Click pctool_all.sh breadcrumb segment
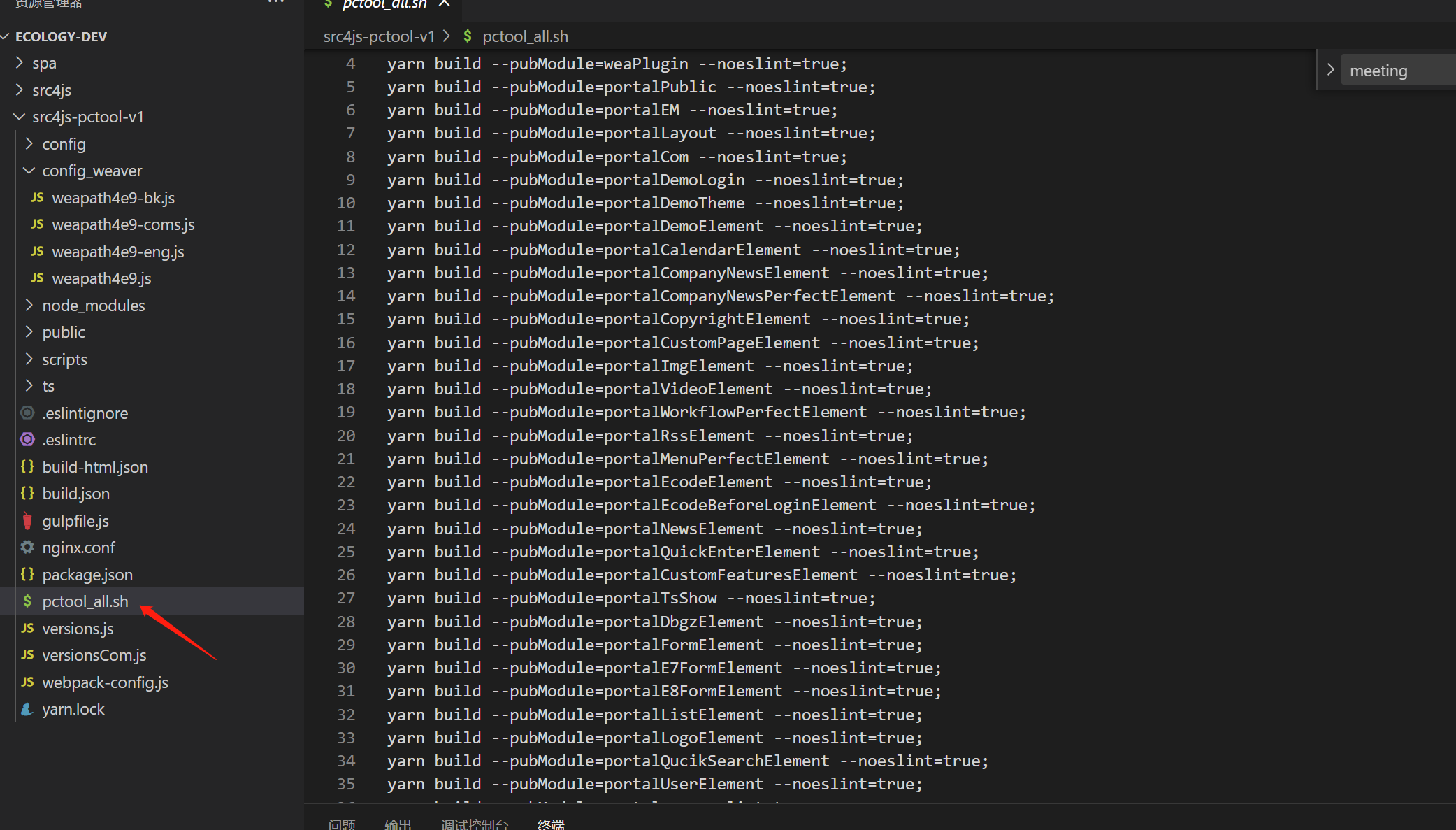Viewport: 1456px width, 830px height. [525, 36]
